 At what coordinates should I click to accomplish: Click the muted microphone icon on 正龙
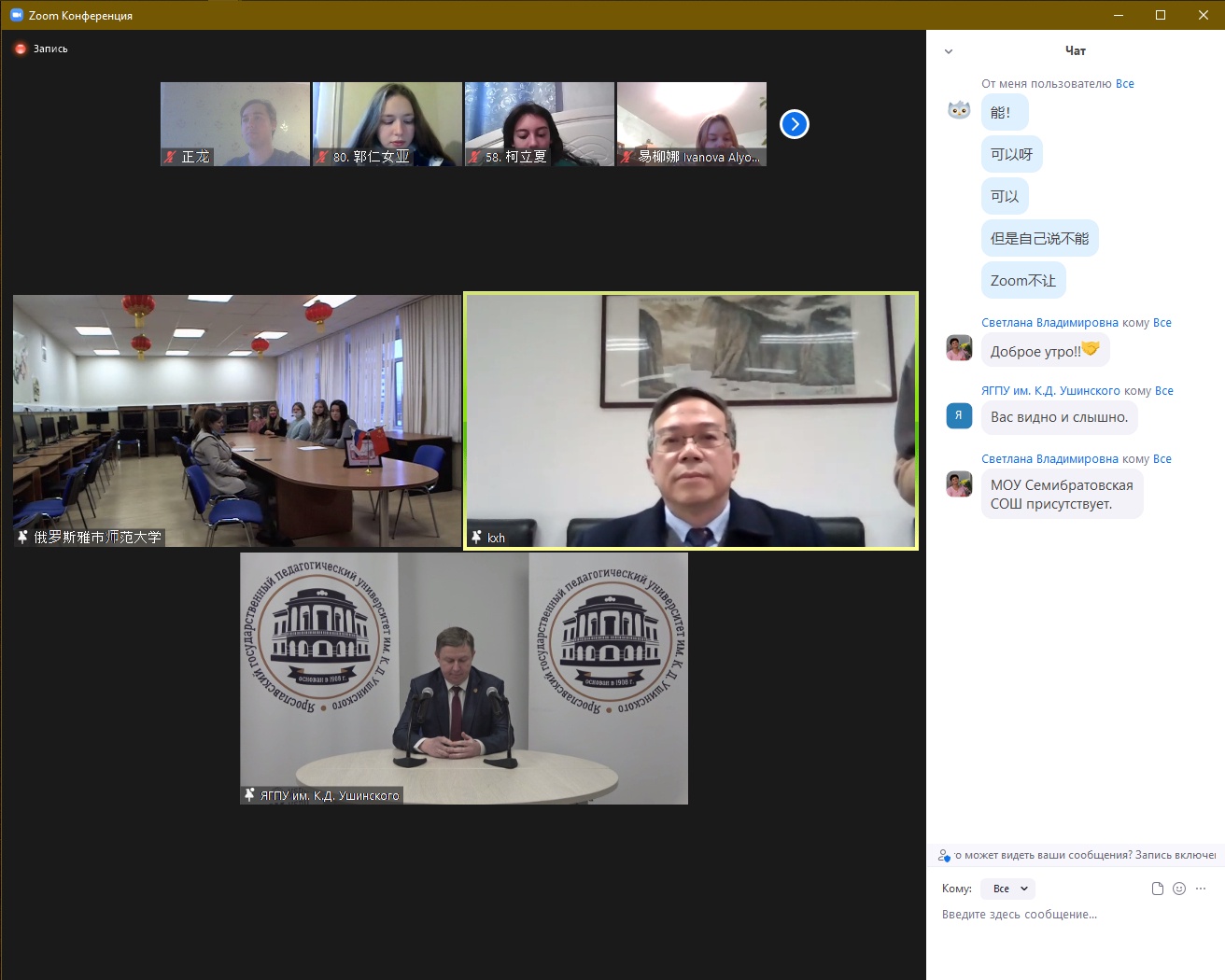click(x=170, y=157)
